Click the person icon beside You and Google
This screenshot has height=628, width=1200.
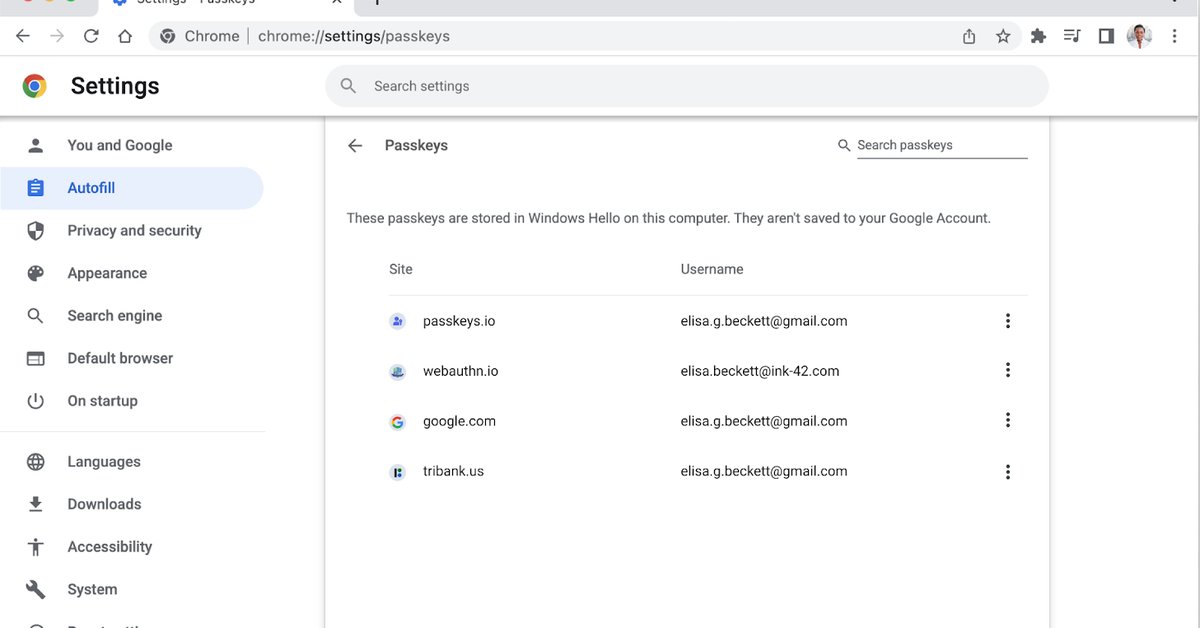pyautogui.click(x=36, y=145)
